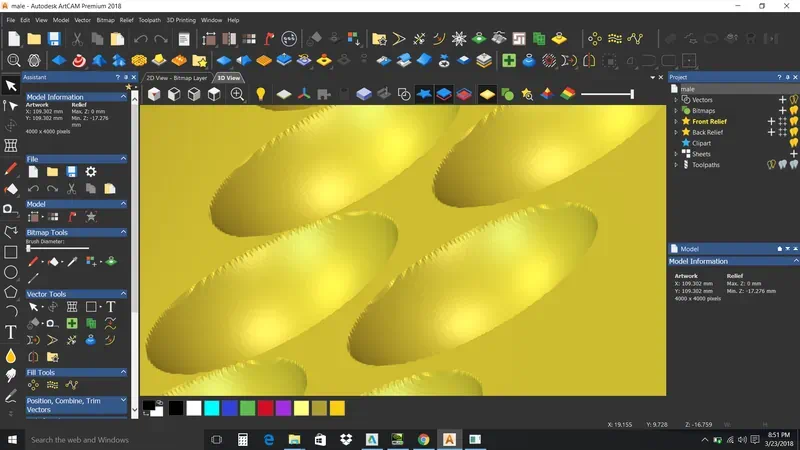Open the Relief menu
The height and width of the screenshot is (450, 800).
126,20
